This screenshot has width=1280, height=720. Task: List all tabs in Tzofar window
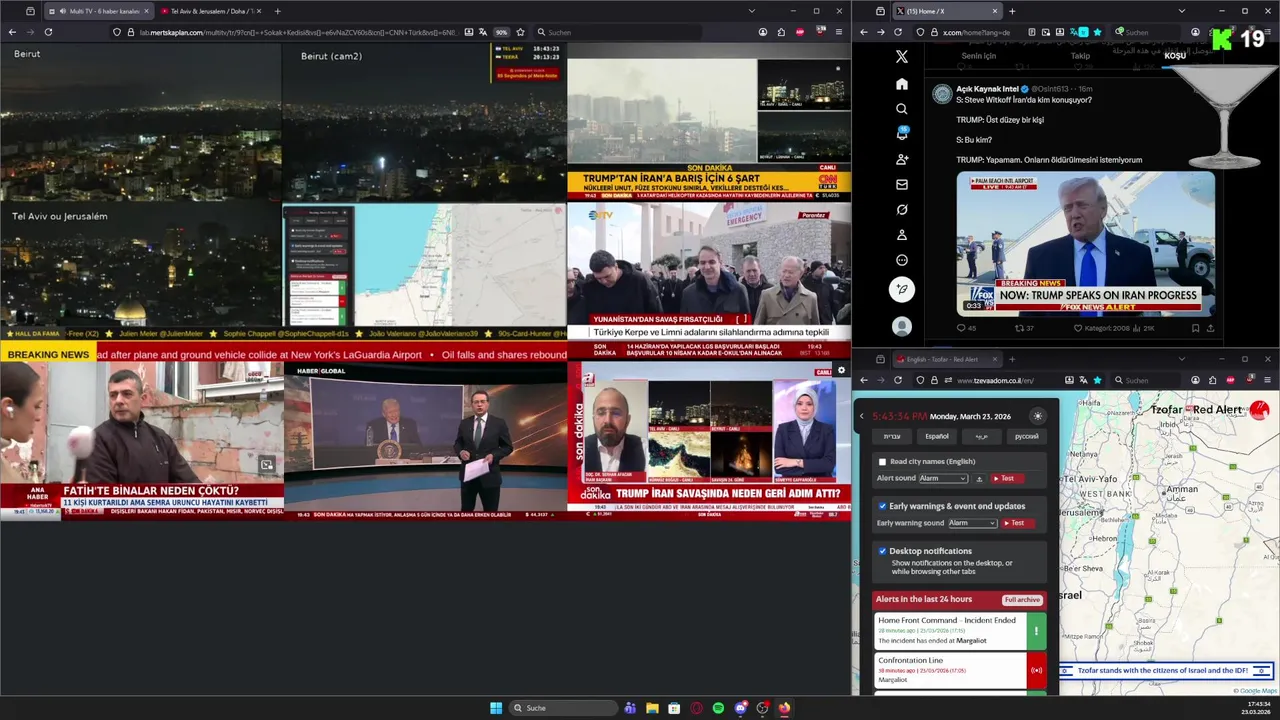coord(1181,359)
